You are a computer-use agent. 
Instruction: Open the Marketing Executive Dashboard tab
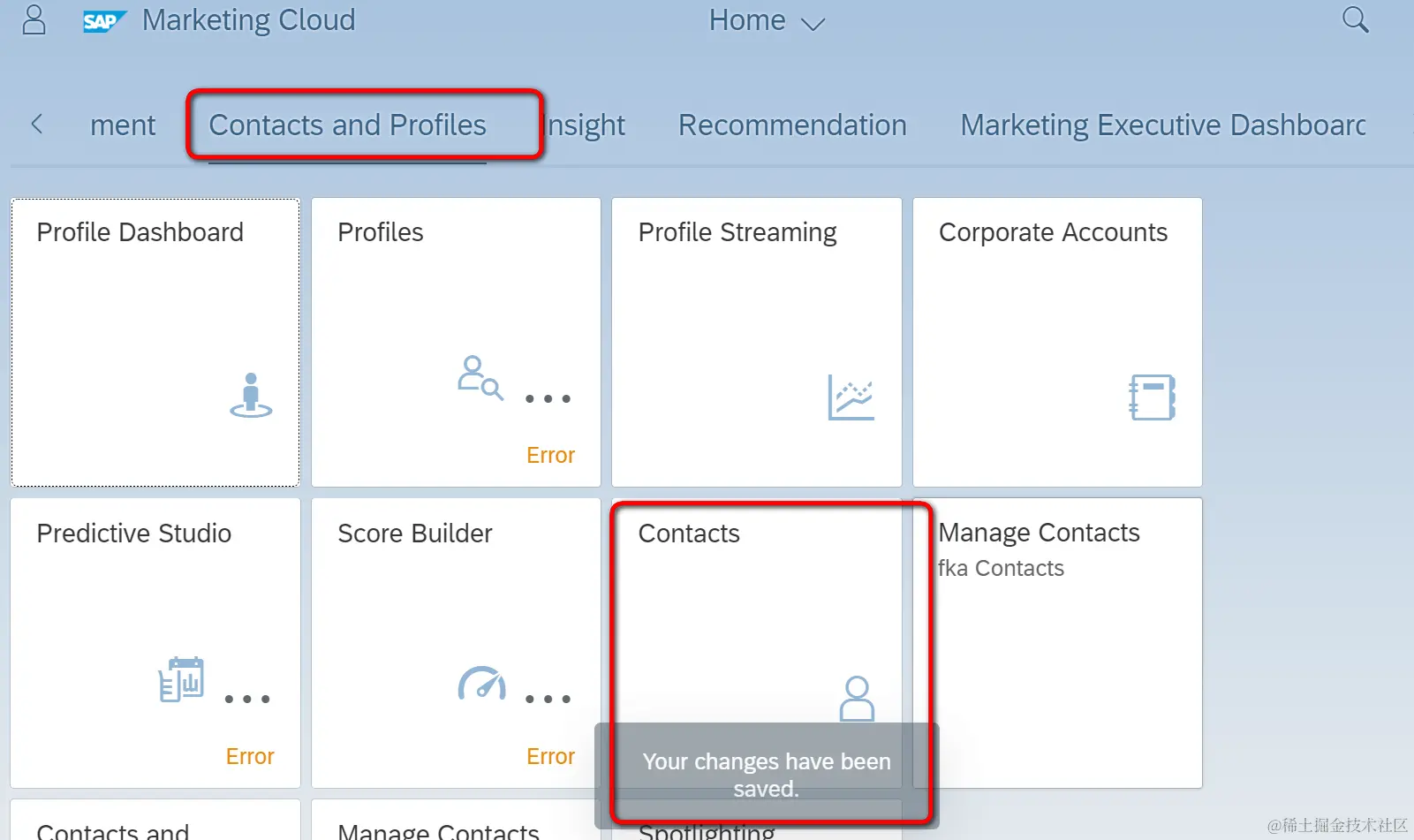pyautogui.click(x=1163, y=125)
